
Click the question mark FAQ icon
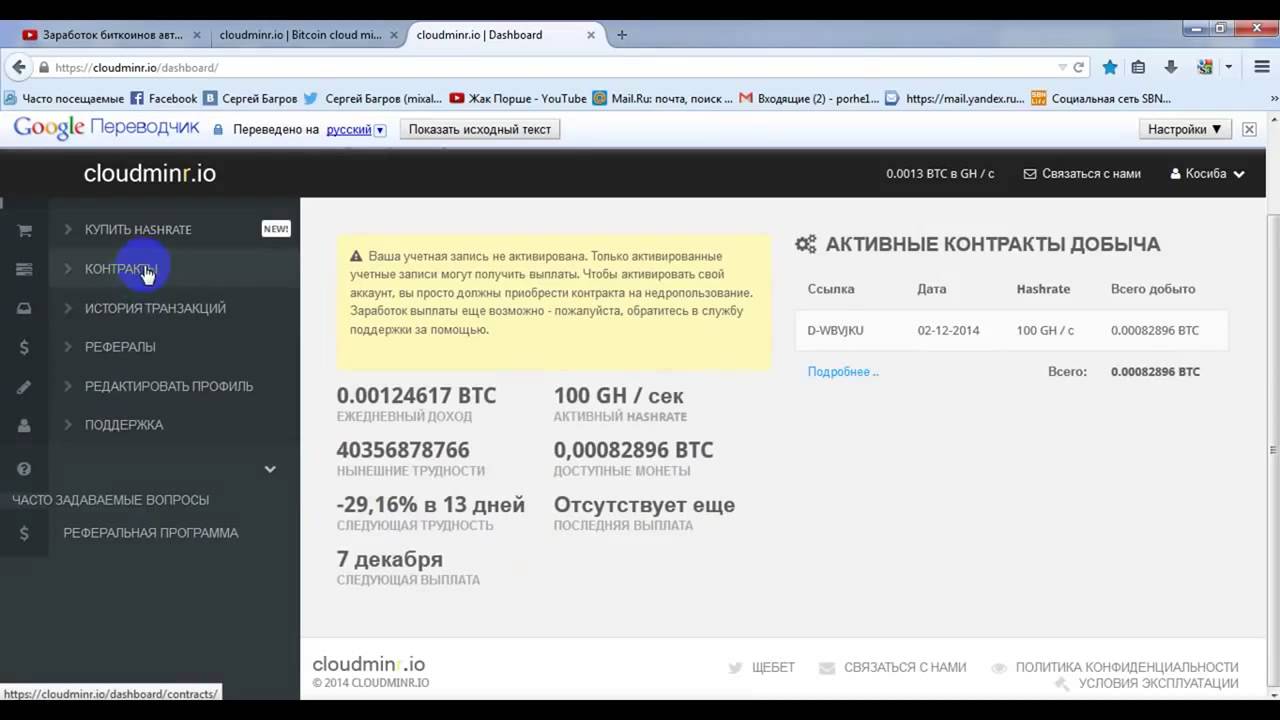pyautogui.click(x=24, y=469)
